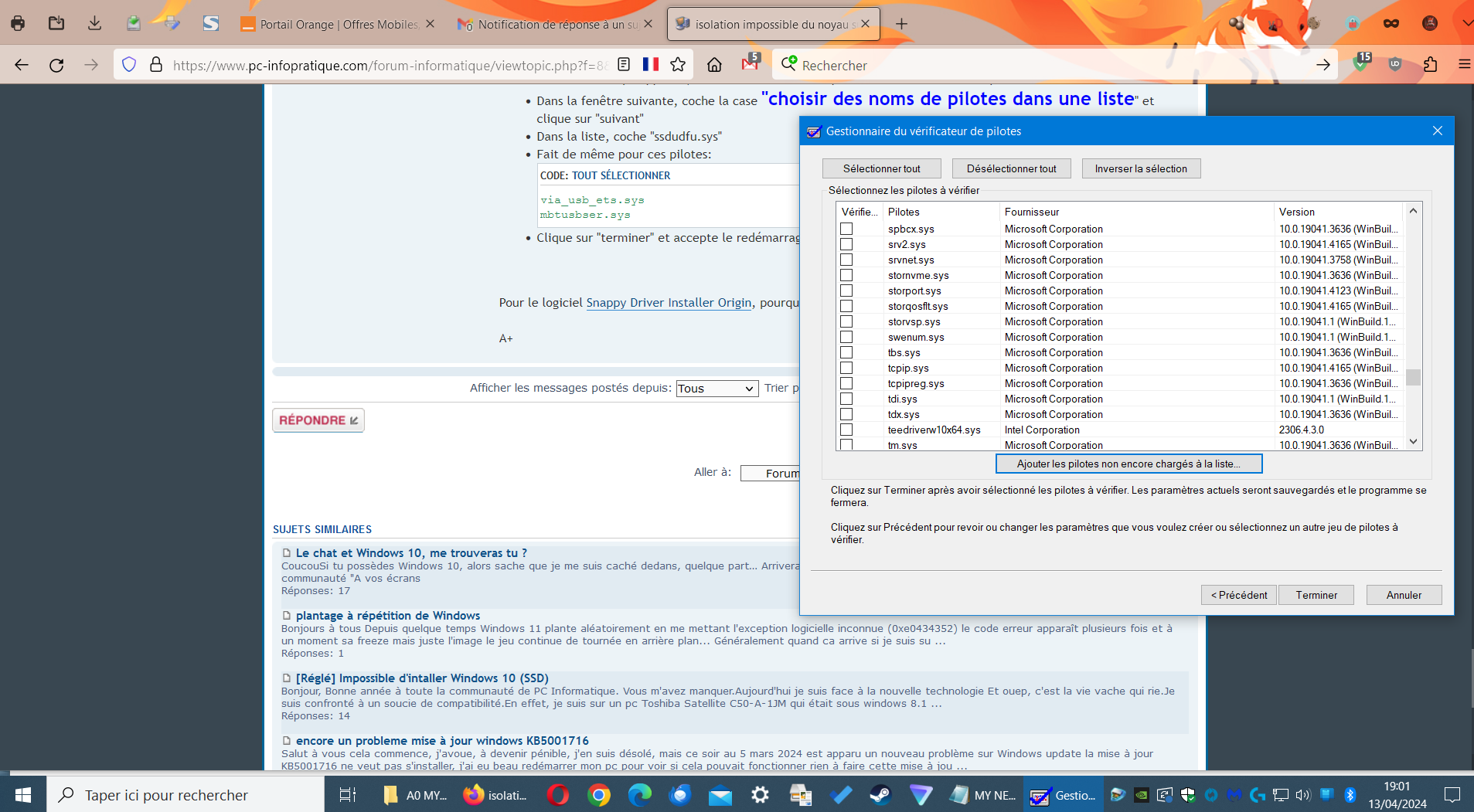Tick the tcpip.sys checkbox
The width and height of the screenshot is (1474, 812).
click(846, 368)
